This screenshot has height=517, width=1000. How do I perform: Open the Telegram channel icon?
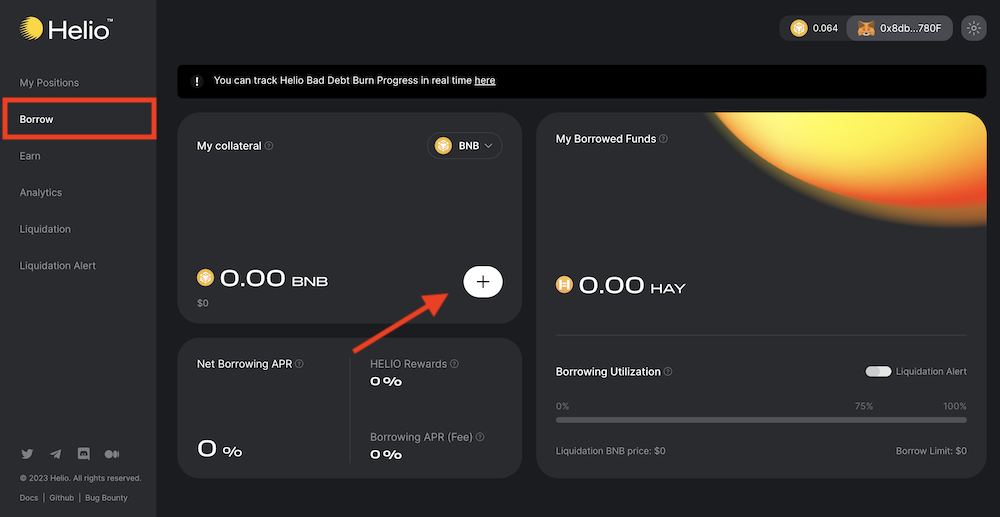click(x=56, y=454)
